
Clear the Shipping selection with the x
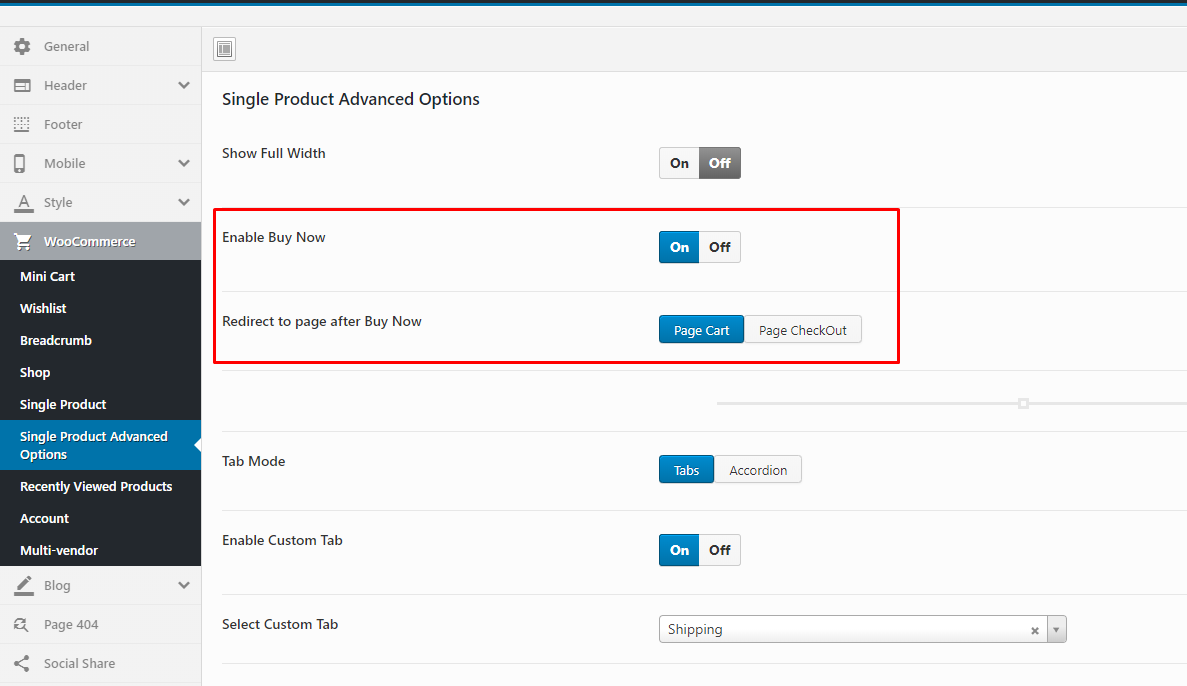(1035, 630)
